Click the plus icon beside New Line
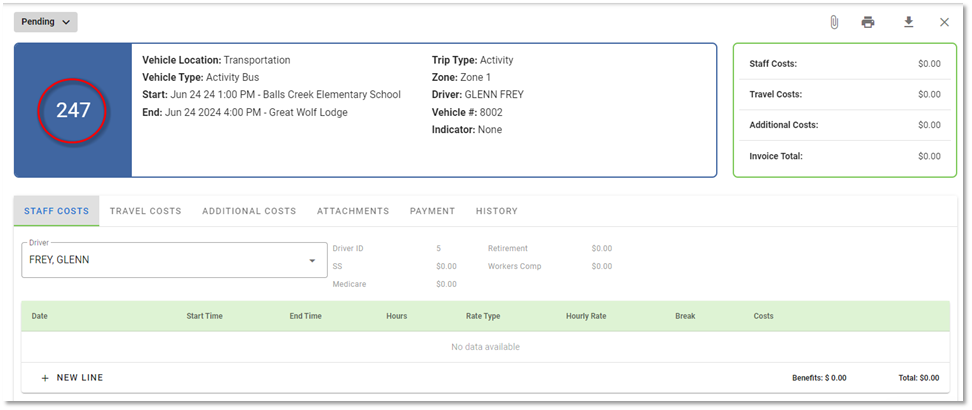 click(45, 378)
